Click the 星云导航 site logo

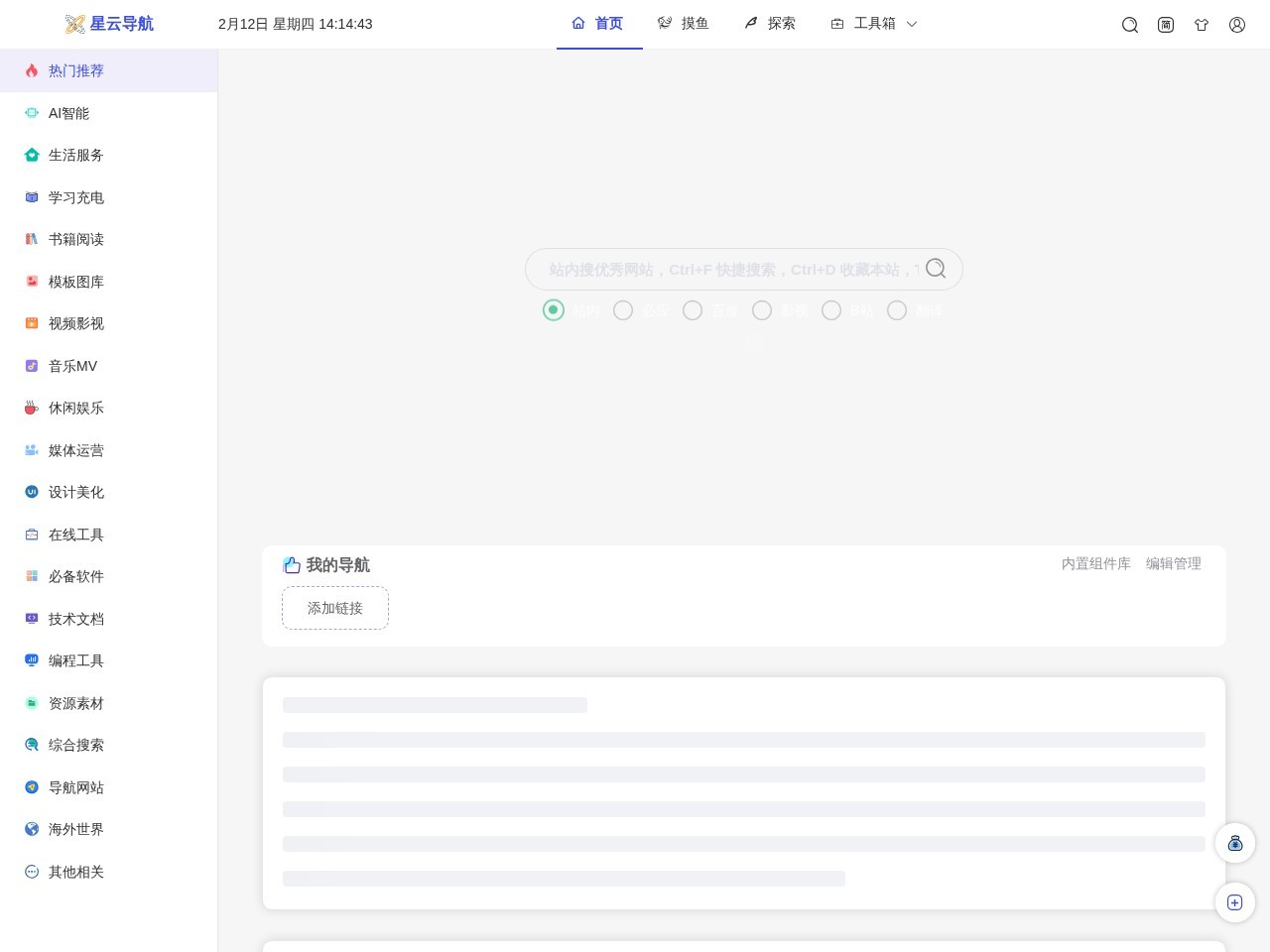tap(109, 24)
